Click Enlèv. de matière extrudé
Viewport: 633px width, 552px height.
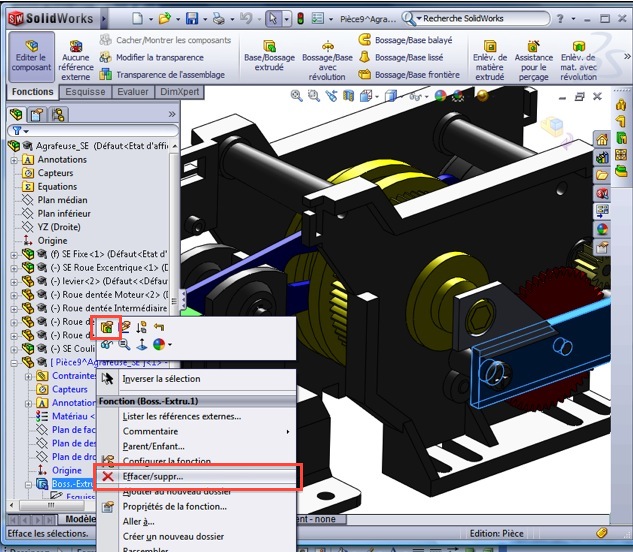click(x=490, y=61)
